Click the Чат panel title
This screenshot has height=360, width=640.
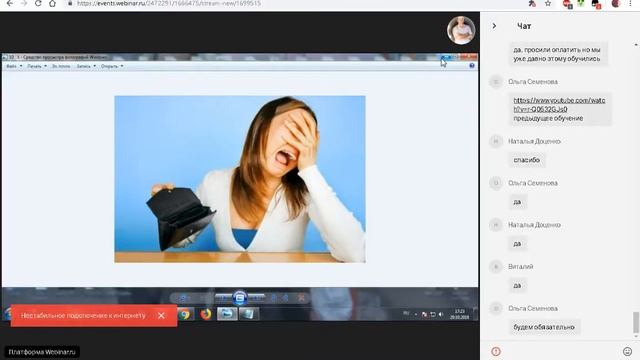(524, 26)
